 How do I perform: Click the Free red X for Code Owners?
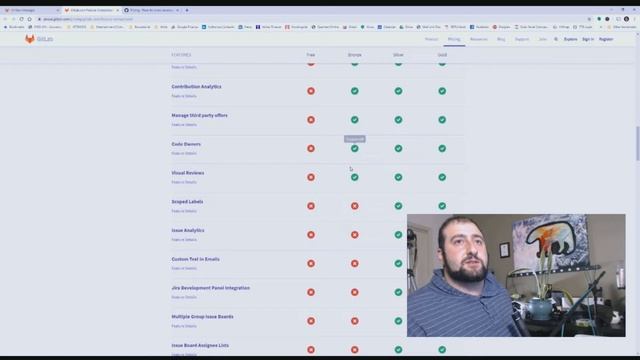(x=311, y=149)
